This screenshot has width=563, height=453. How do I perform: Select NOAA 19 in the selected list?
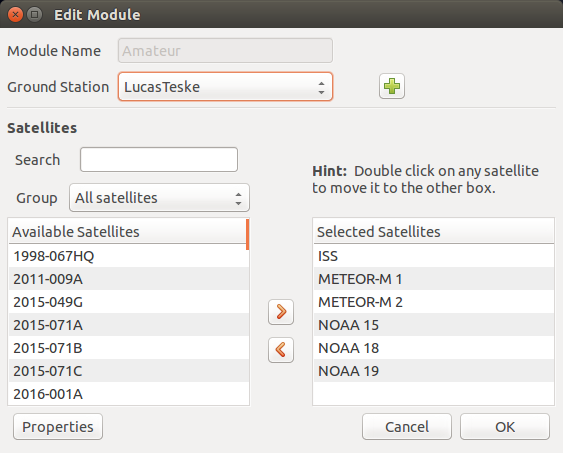(x=434, y=371)
